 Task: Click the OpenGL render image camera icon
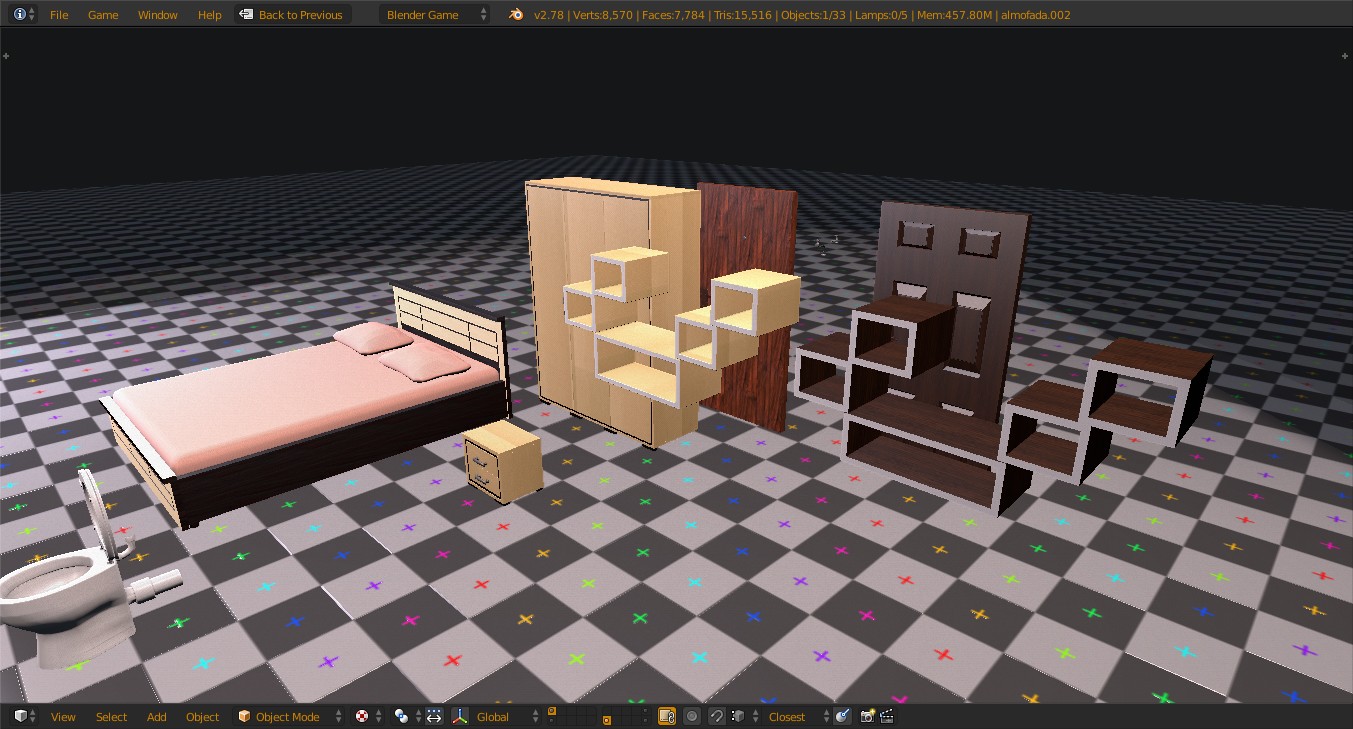coord(867,716)
